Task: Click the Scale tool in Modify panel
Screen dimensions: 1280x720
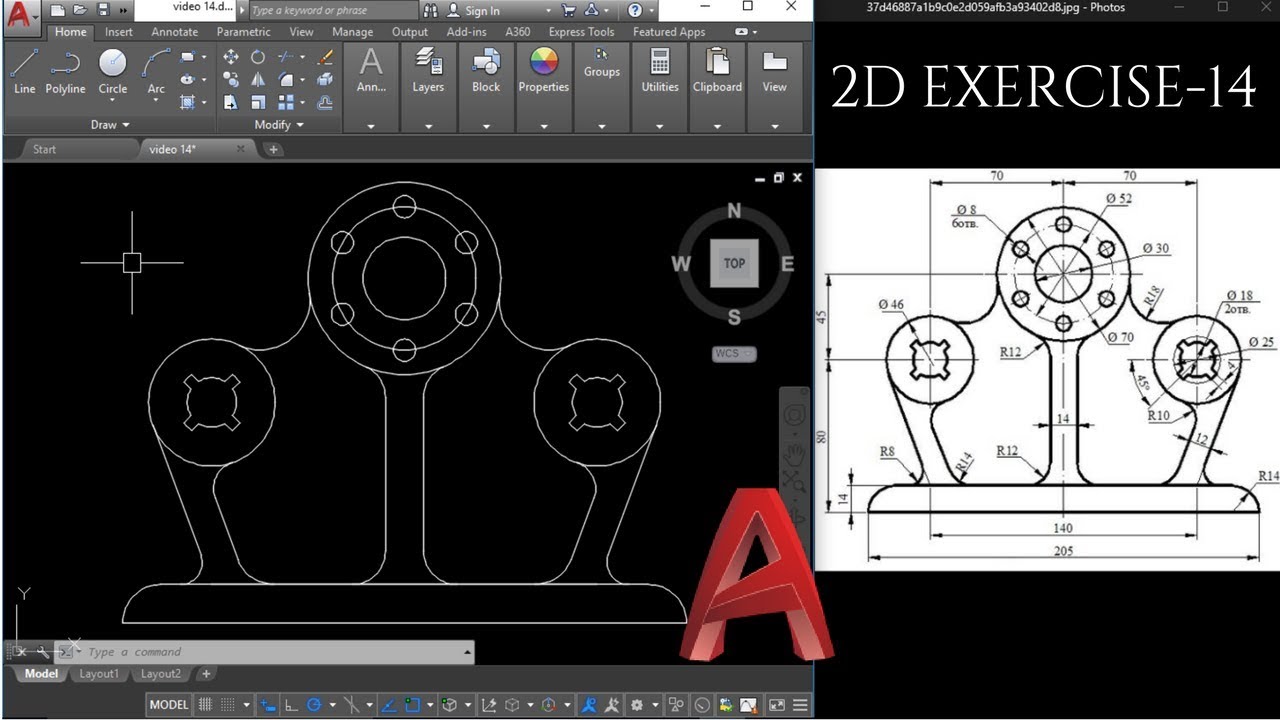Action: coord(258,102)
